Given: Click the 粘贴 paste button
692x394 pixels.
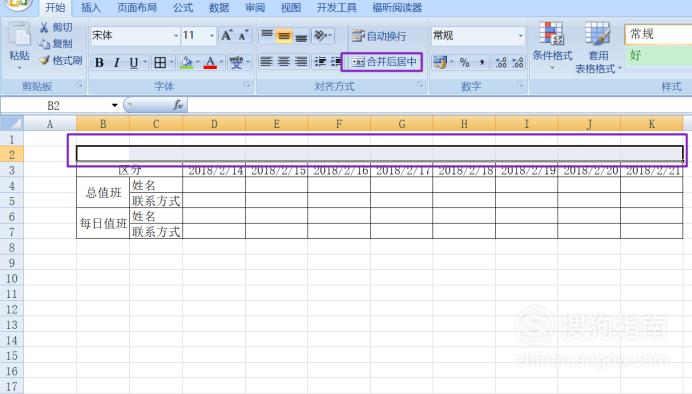Looking at the screenshot, I should point(19,44).
